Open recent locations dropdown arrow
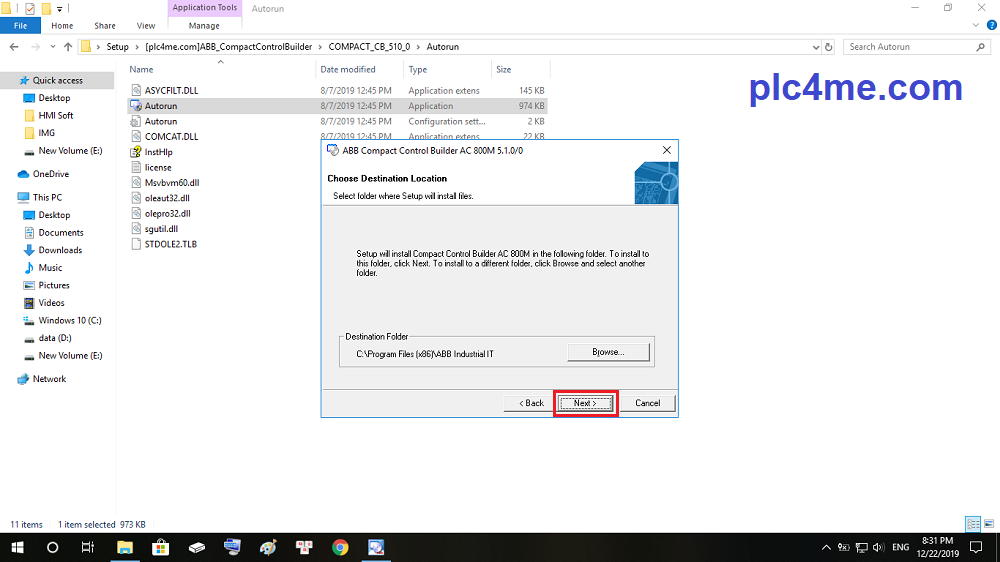This screenshot has height=562, width=1000. tap(52, 47)
